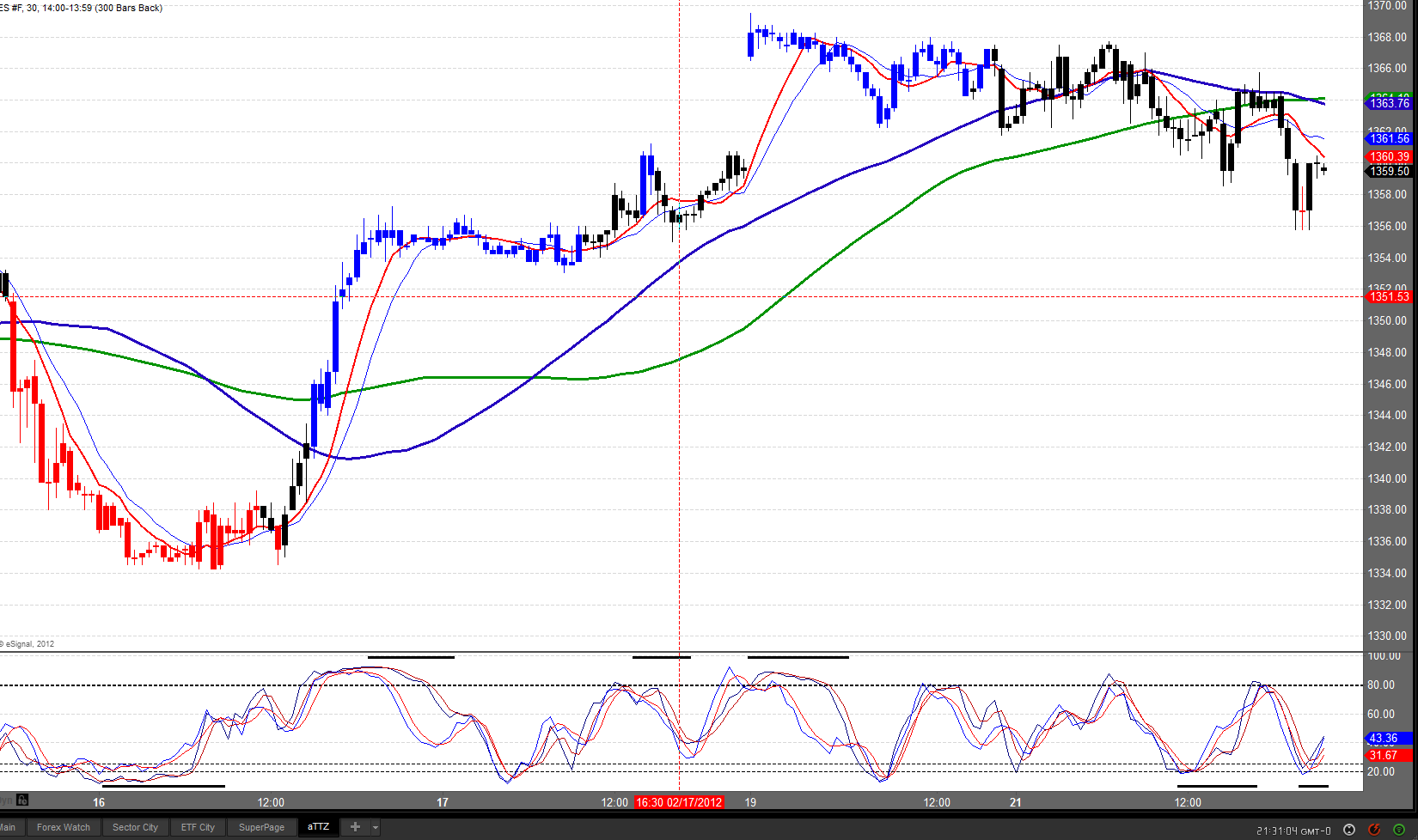The image size is (1418, 840).
Task: Switch to the SuperPage tab
Action: coord(261,827)
